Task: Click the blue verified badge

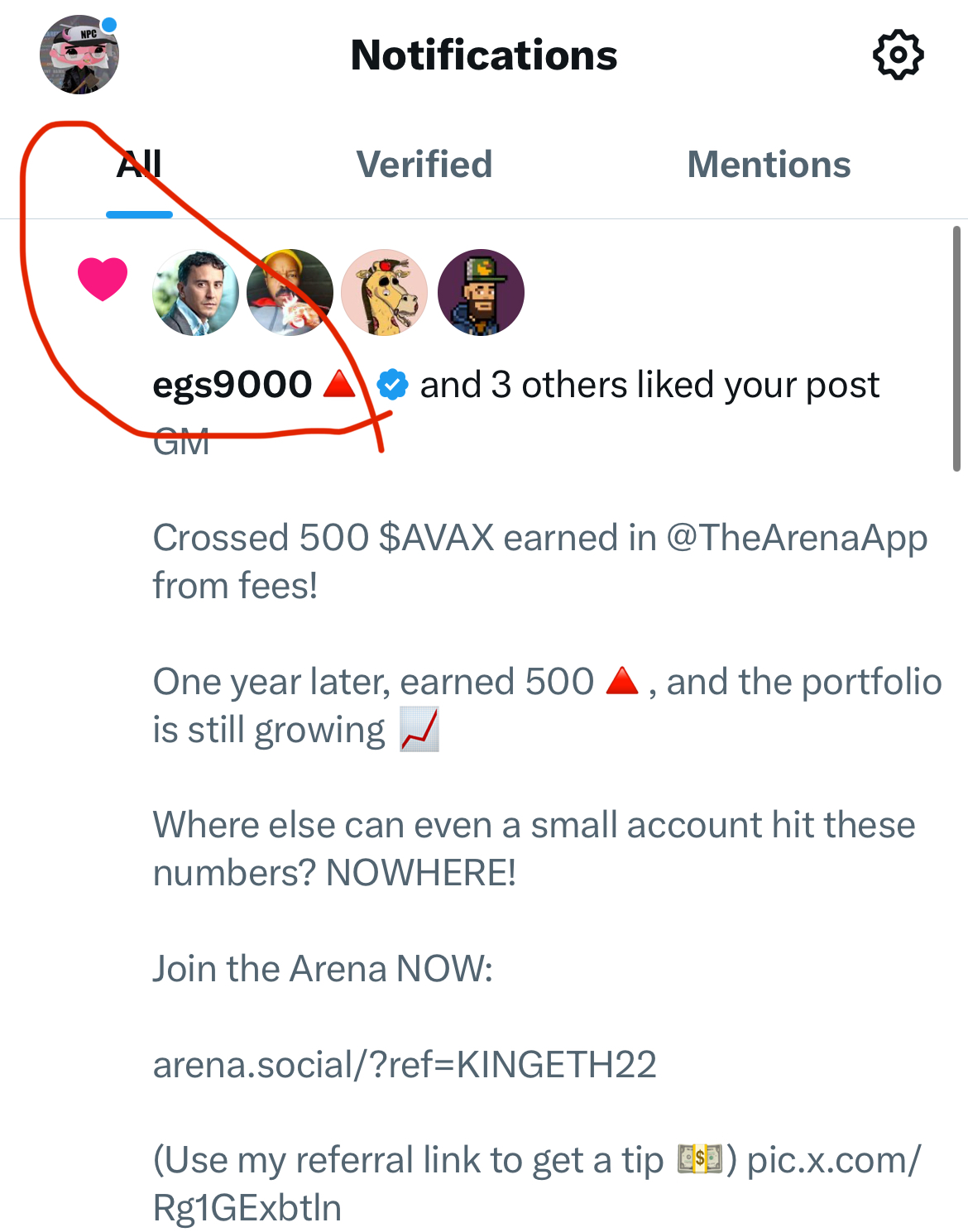Action: [x=392, y=385]
